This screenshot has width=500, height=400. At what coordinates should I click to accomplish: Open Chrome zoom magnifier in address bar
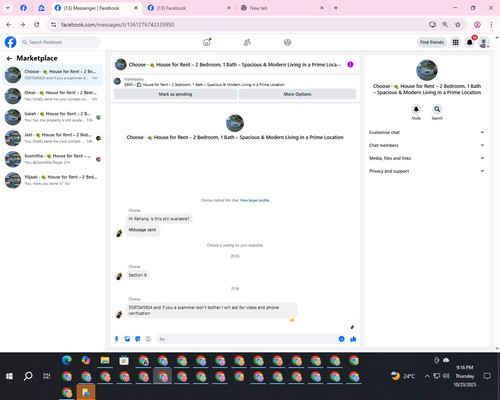445,25
